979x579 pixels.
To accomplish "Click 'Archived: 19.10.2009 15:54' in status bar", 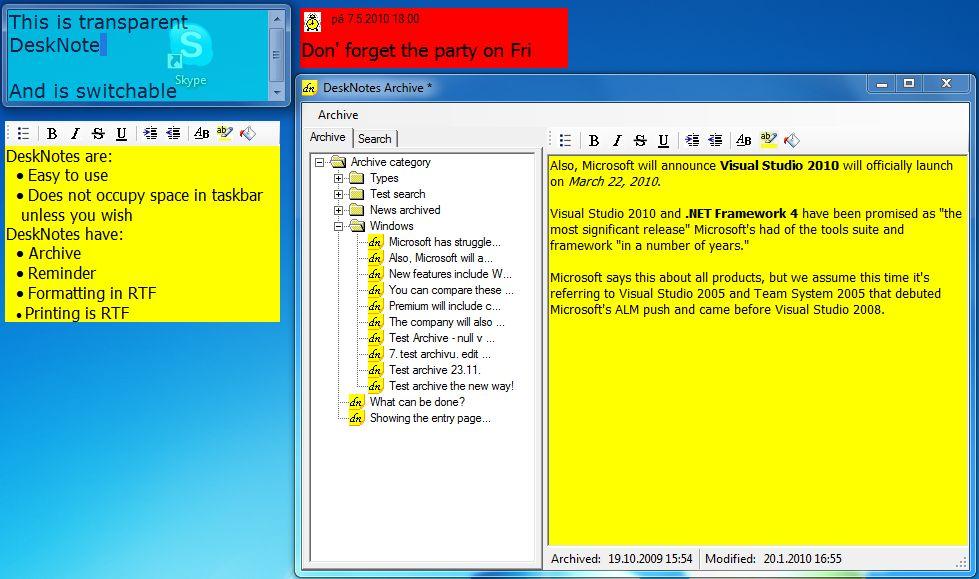I will click(x=621, y=559).
